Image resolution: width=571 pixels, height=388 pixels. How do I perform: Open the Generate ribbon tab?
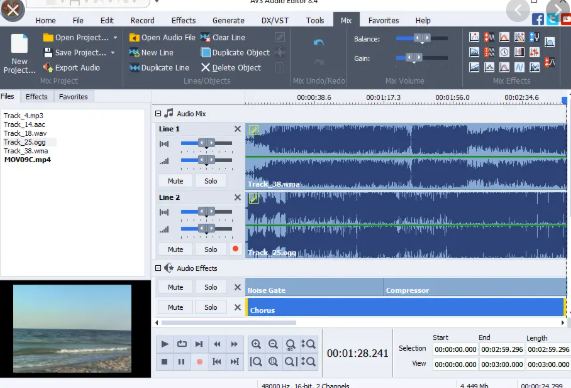click(228, 20)
